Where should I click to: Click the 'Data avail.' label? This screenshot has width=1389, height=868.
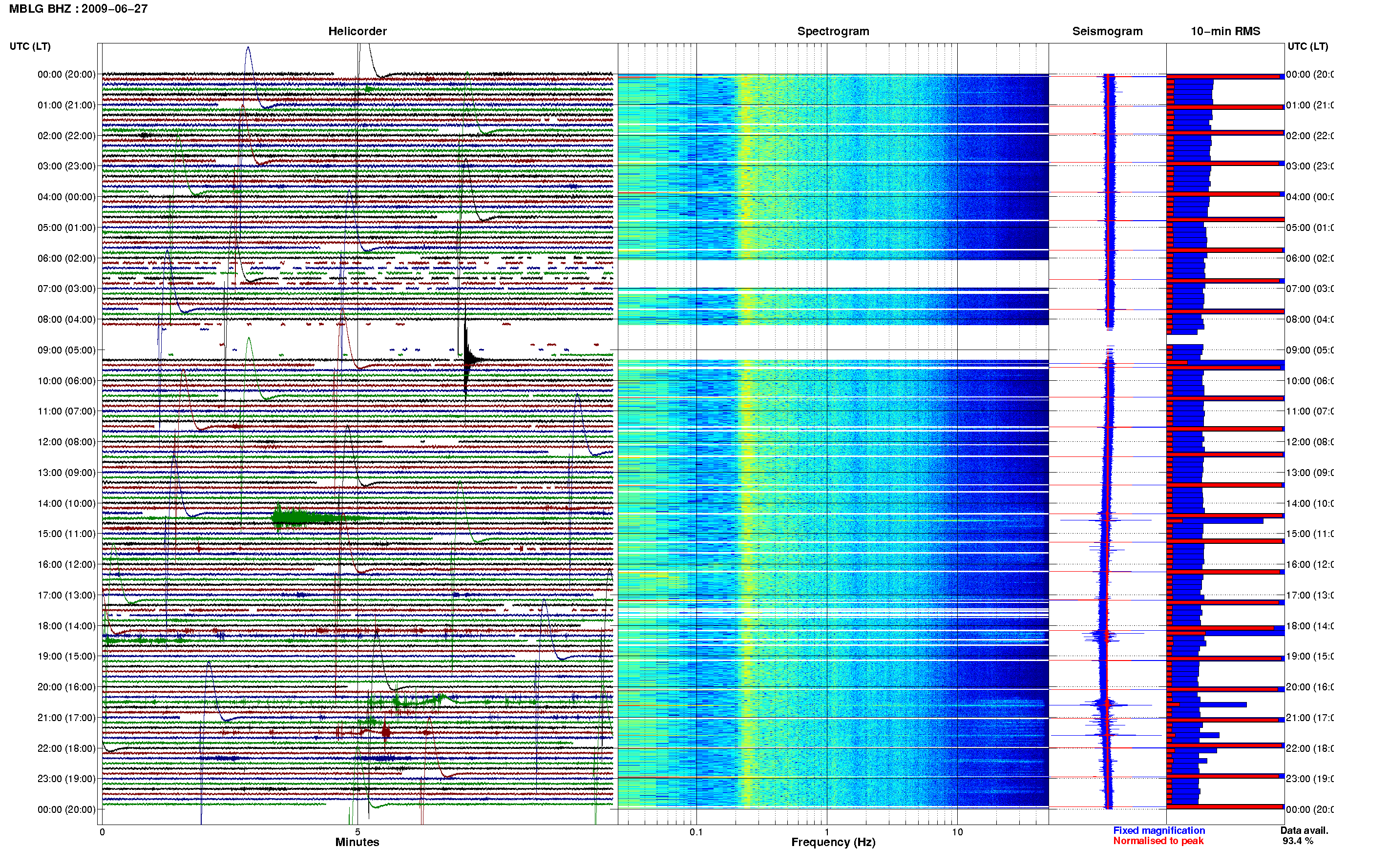(1304, 831)
